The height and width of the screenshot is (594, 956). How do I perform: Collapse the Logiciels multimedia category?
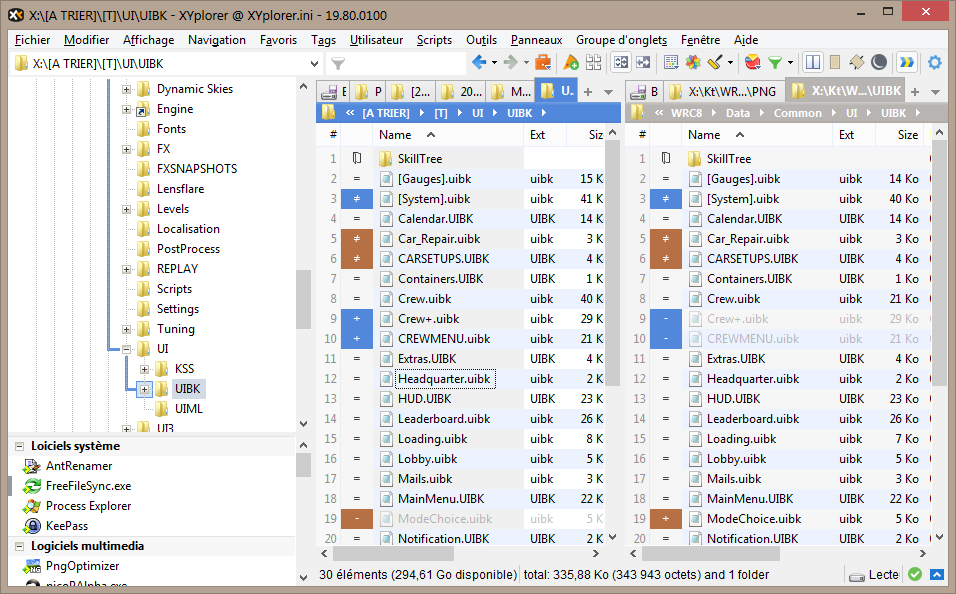pos(18,546)
